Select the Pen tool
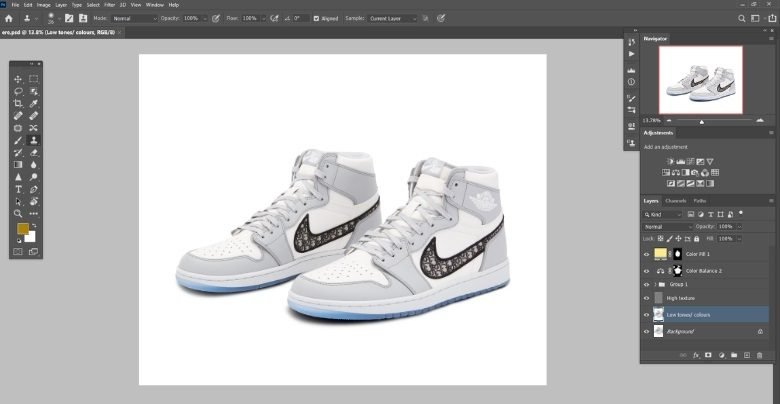 pyautogui.click(x=33, y=189)
